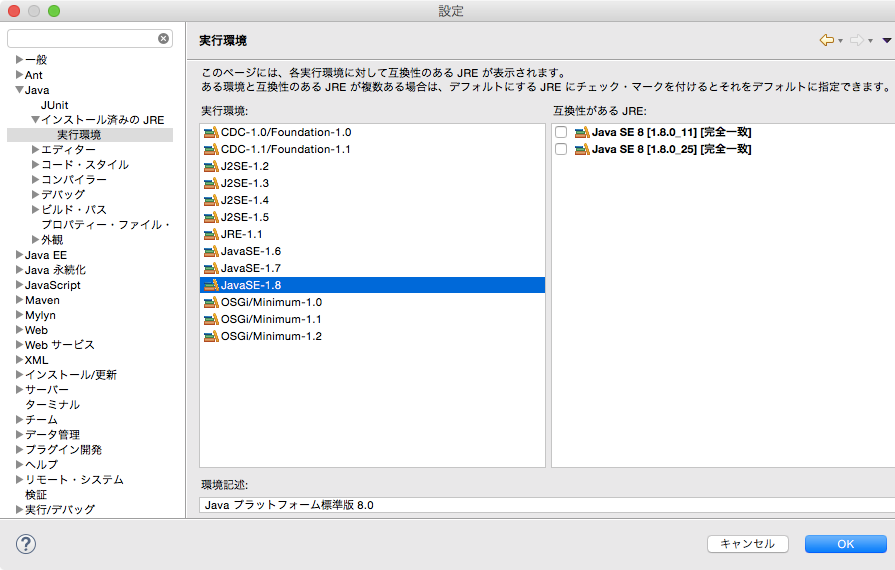Click the JavaSE-1.6 environment icon
895x570 pixels.
[x=211, y=251]
